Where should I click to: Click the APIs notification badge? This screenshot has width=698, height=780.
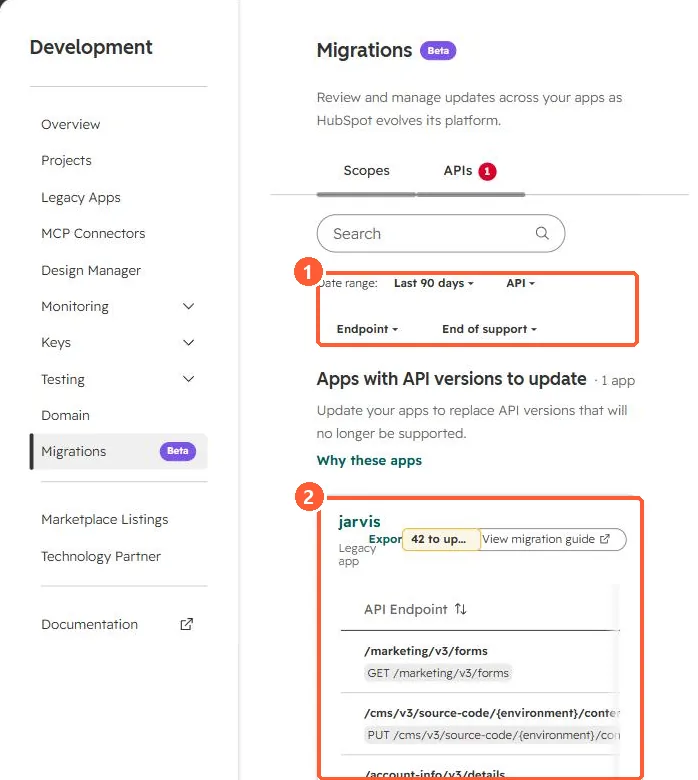(x=487, y=171)
